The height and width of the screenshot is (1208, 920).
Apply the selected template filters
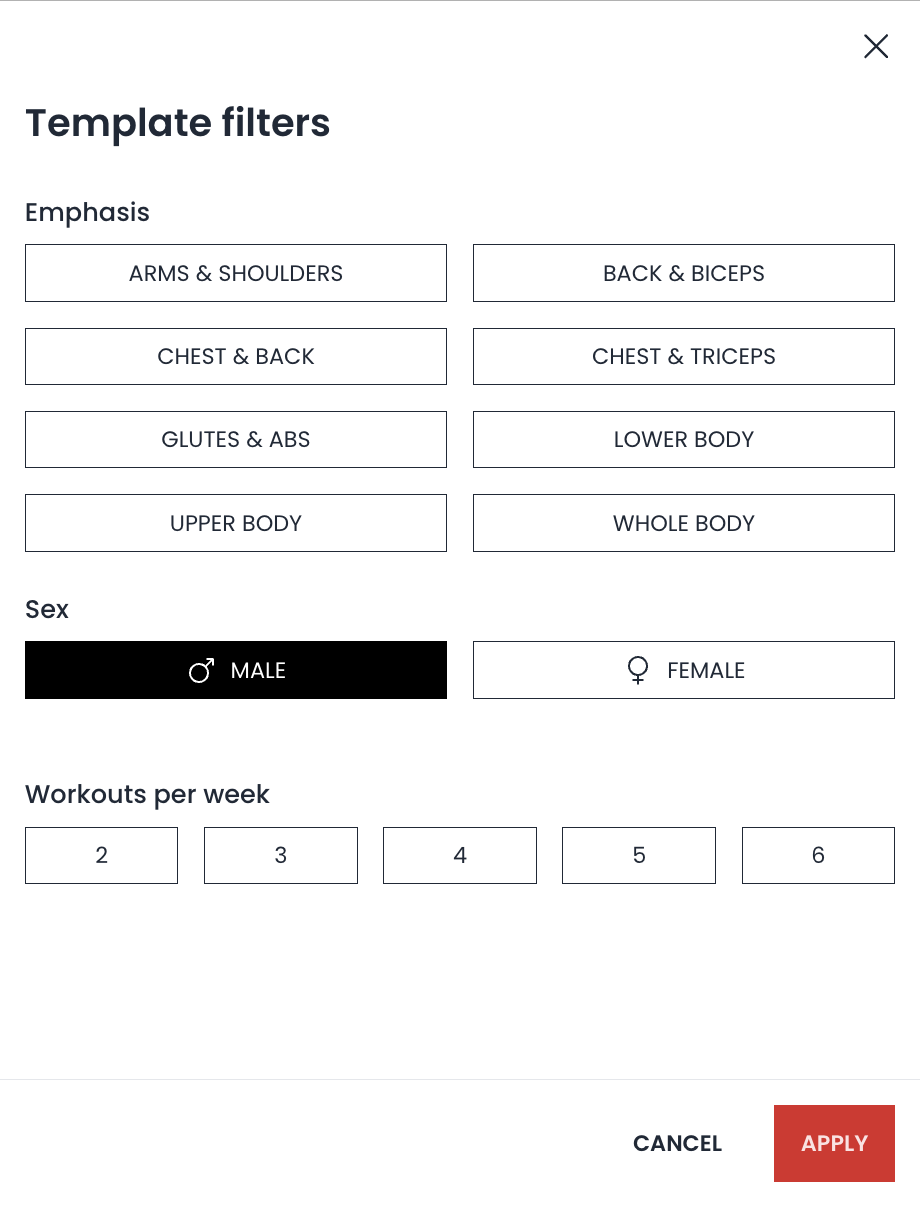pos(834,1143)
